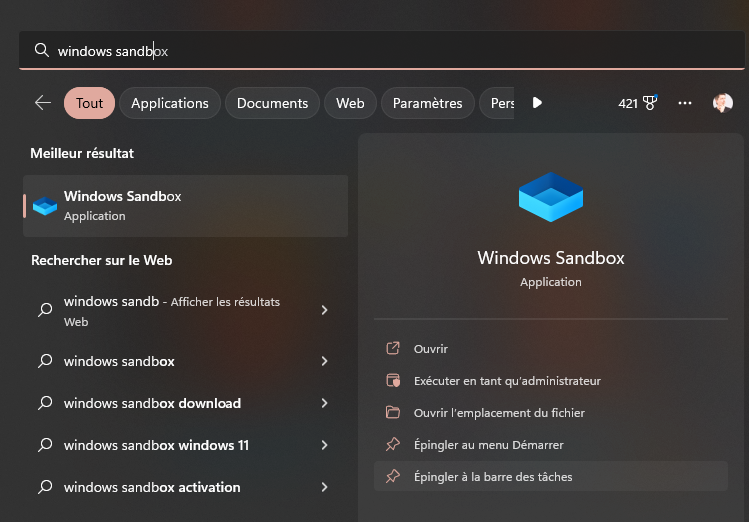Switch to the Documents filter tab
Image resolution: width=749 pixels, height=522 pixels.
[x=272, y=103]
